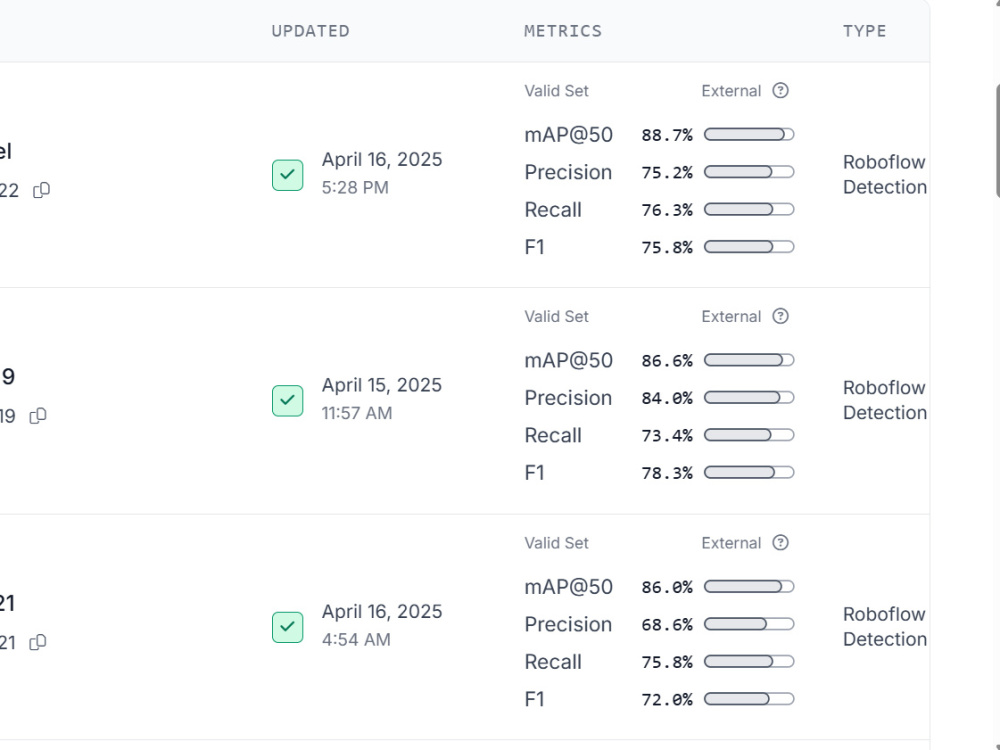Sort by the UPDATED column header
The width and height of the screenshot is (1000, 750).
pyautogui.click(x=311, y=31)
